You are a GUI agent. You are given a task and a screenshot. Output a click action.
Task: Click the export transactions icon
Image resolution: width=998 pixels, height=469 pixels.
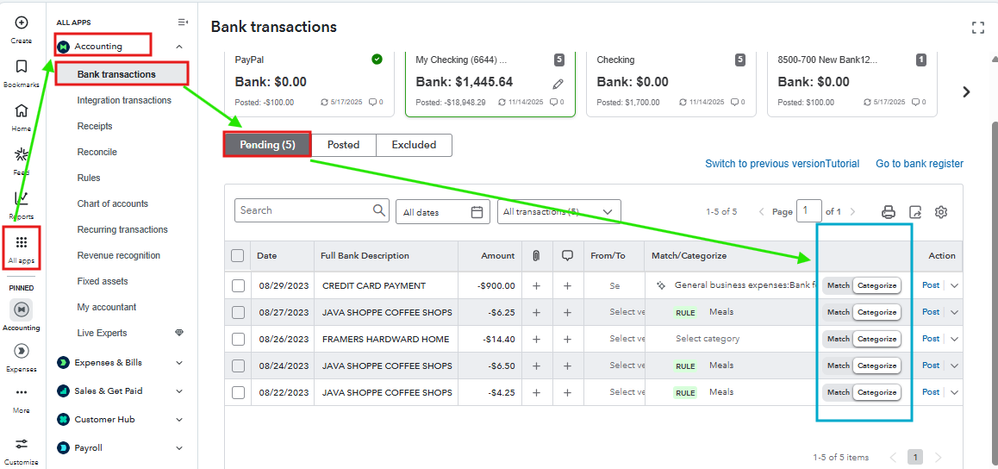coord(914,212)
